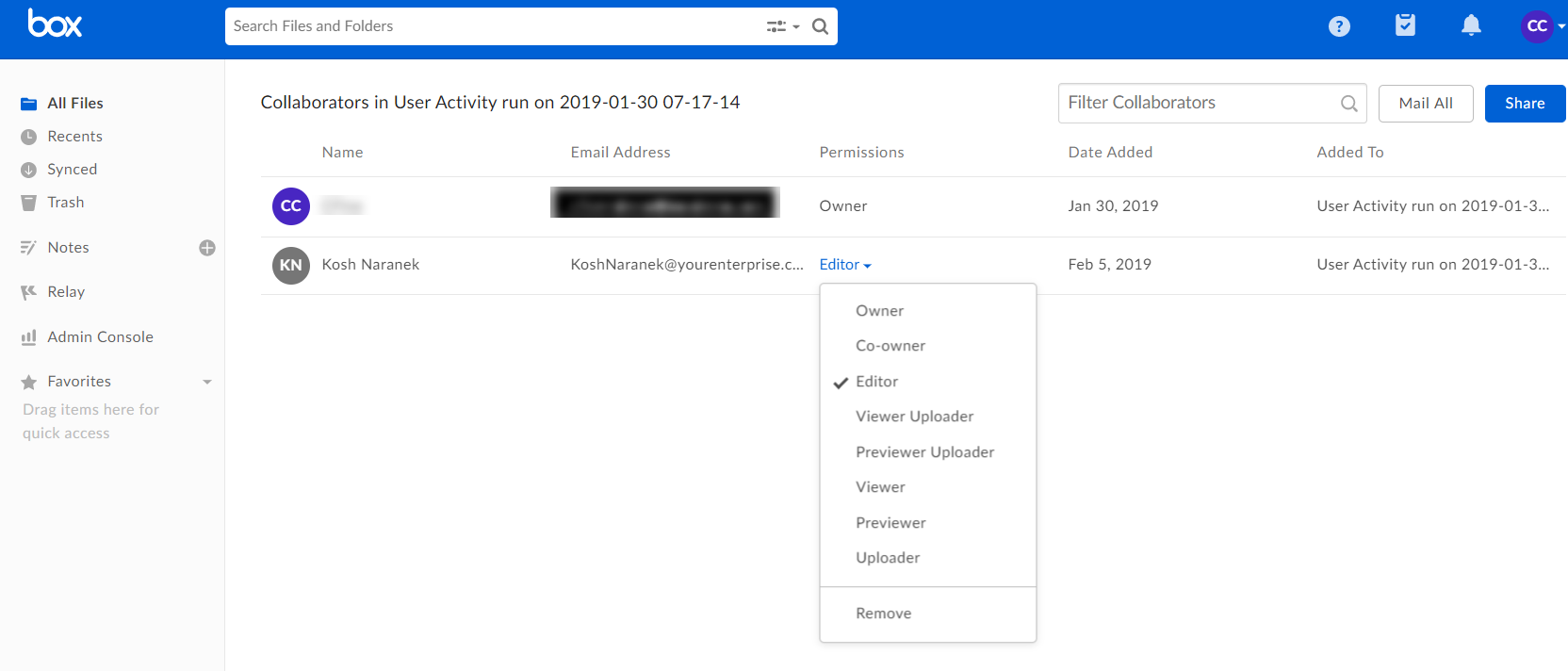Viewport: 1568px width, 671px height.
Task: Open the Help question mark icon
Action: pos(1338,26)
